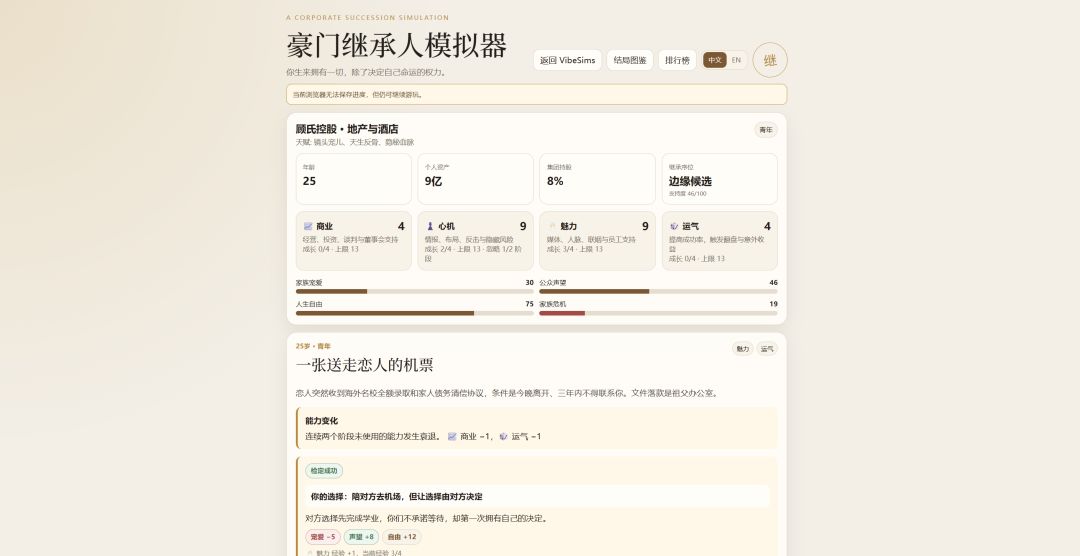The image size is (1080, 556).
Task: Click the red 家族危机 progress bar
Action: pos(658,313)
